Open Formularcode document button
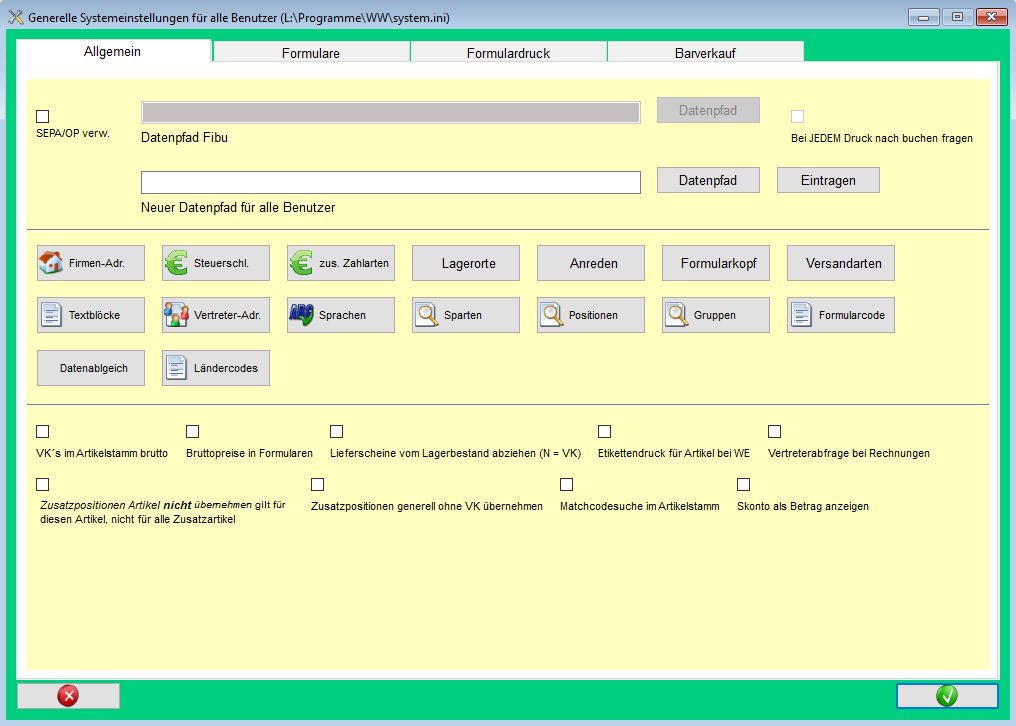 click(841, 315)
